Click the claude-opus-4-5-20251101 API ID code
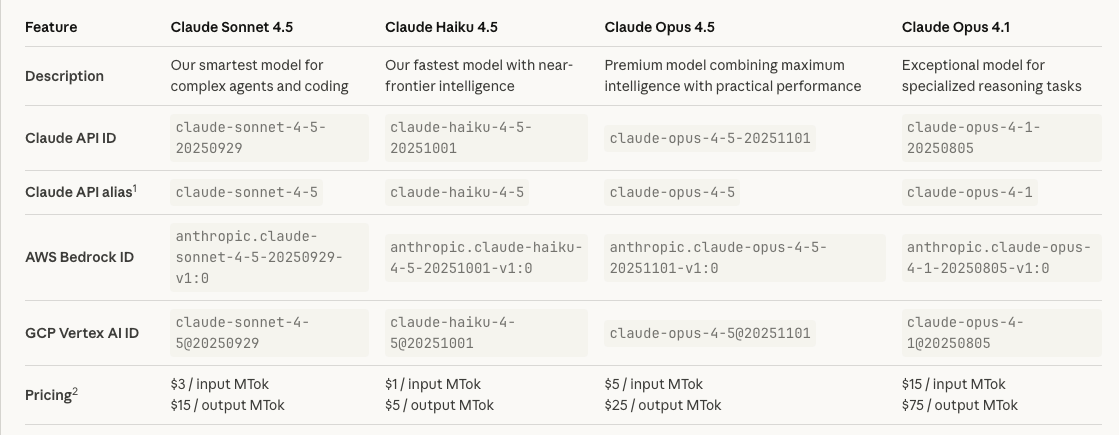The width and height of the screenshot is (1119, 435). [710, 138]
